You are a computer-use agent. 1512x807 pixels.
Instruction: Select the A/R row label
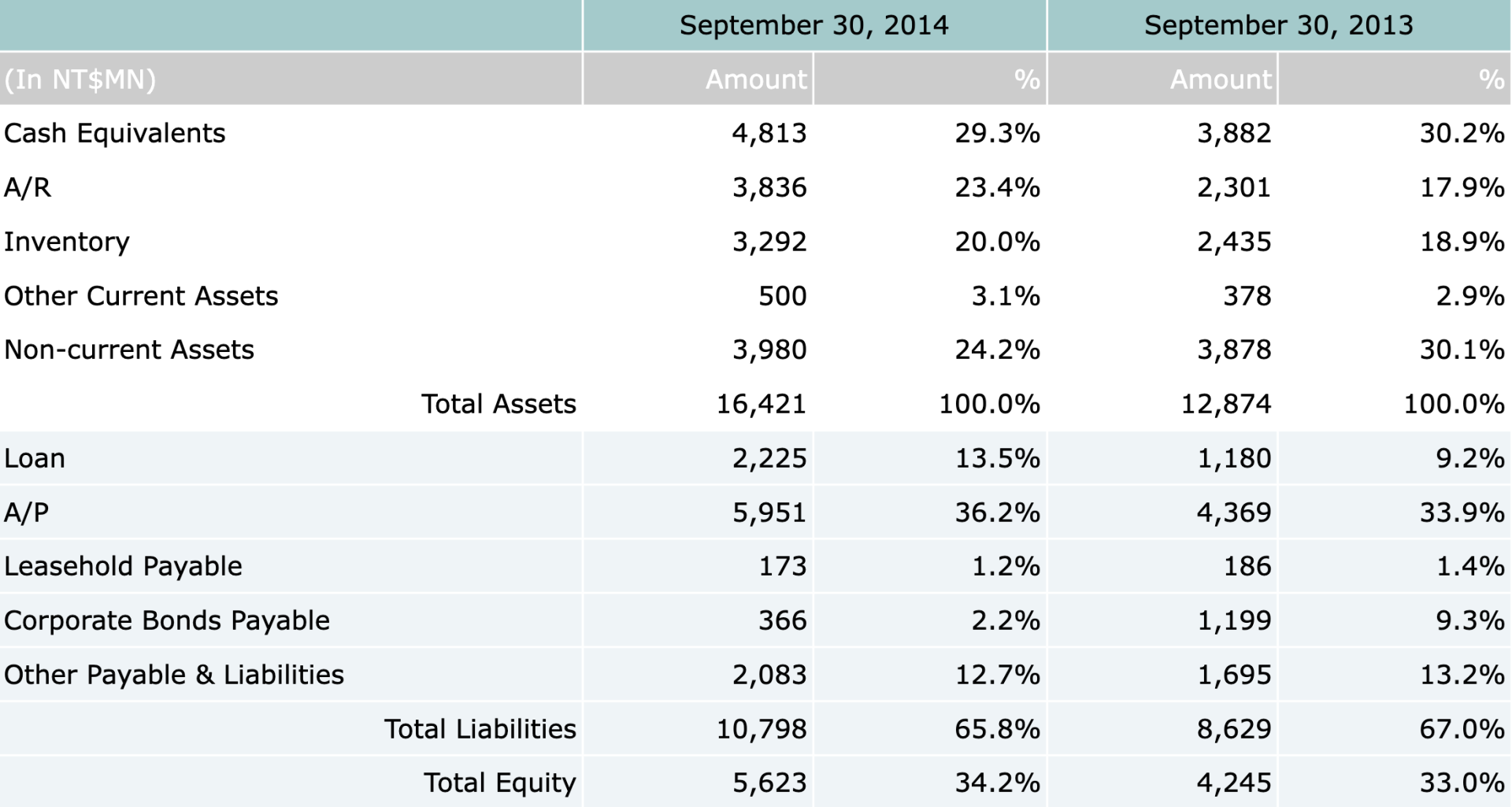(x=28, y=187)
